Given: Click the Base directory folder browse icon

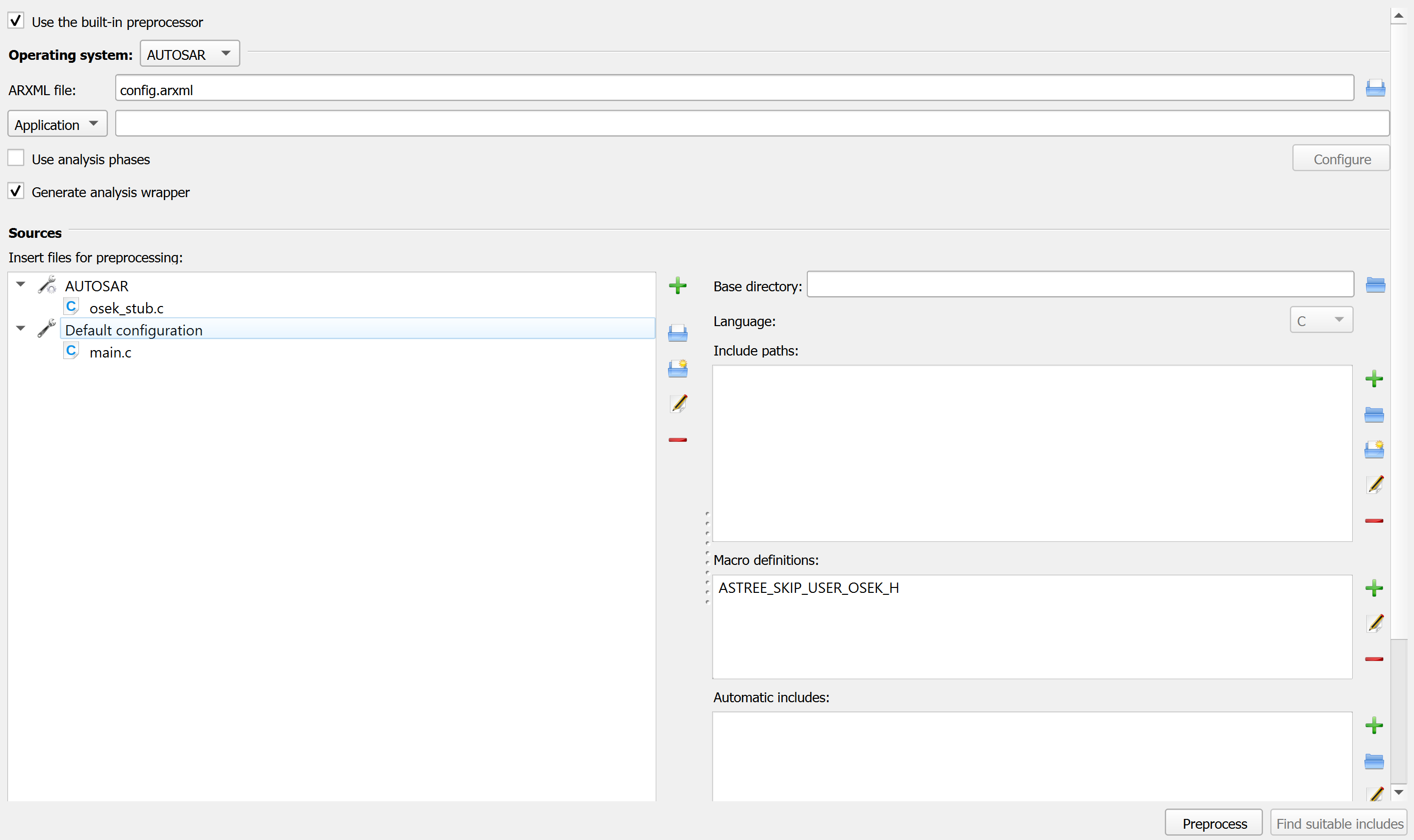Looking at the screenshot, I should [1375, 285].
